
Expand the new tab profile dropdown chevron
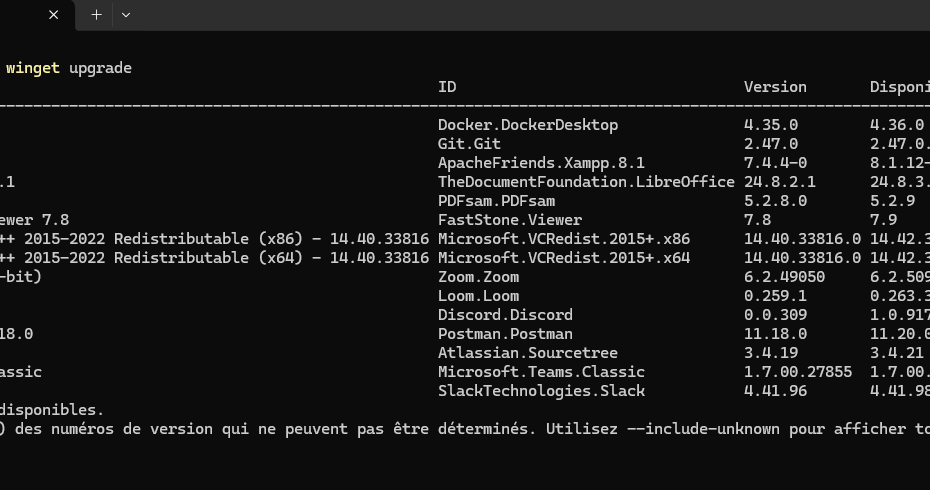tap(126, 15)
